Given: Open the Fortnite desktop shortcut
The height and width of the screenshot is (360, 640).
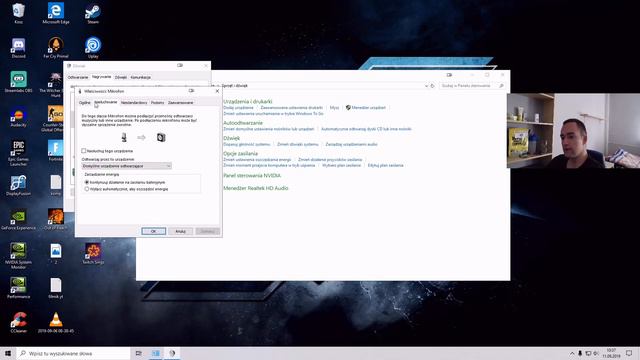Looking at the screenshot, I should click(56, 151).
